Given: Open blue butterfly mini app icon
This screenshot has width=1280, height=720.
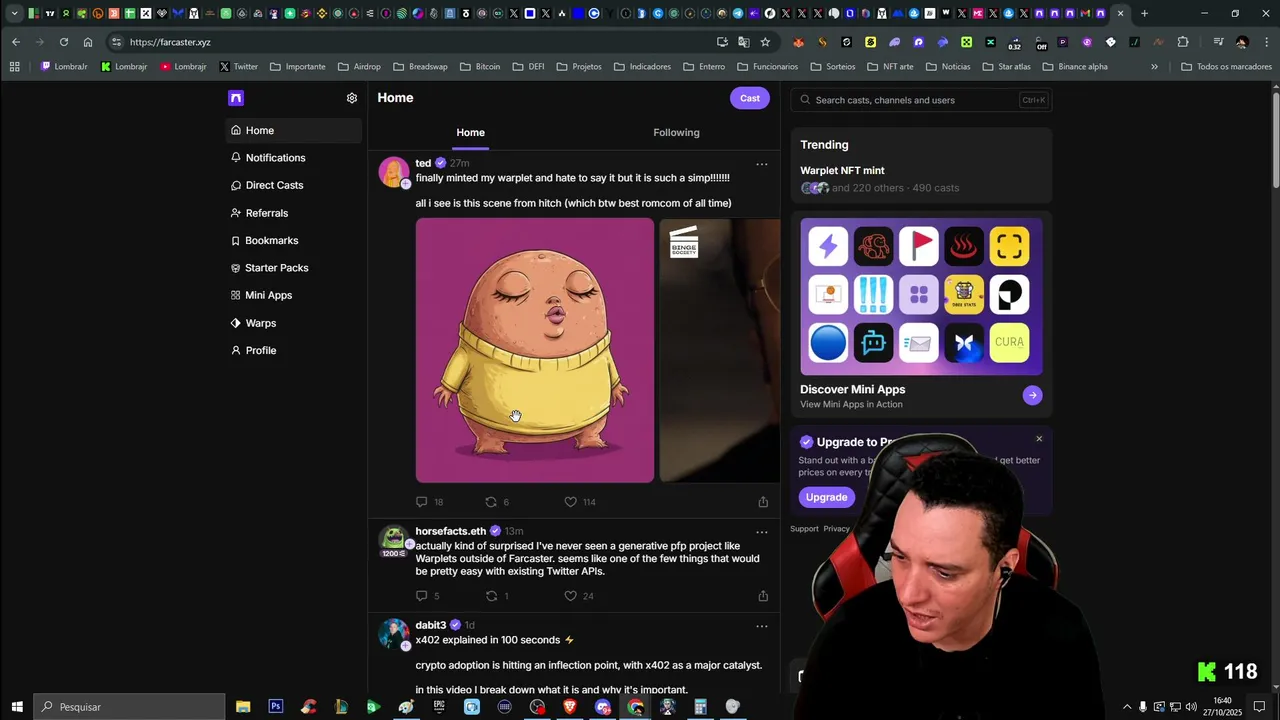Looking at the screenshot, I should pos(964,343).
